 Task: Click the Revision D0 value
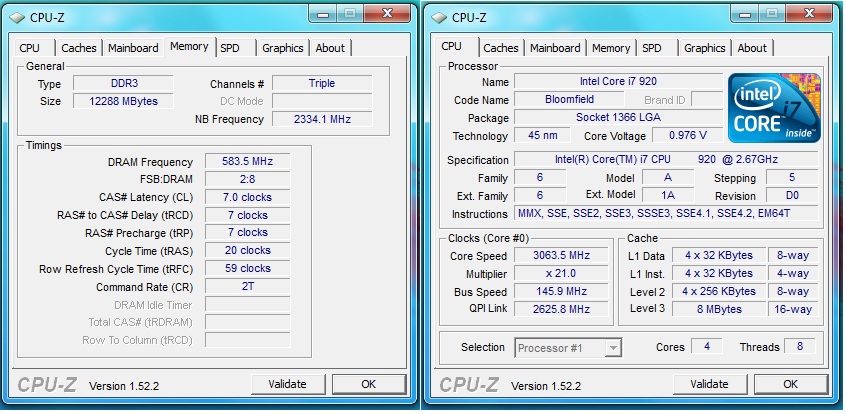[793, 195]
